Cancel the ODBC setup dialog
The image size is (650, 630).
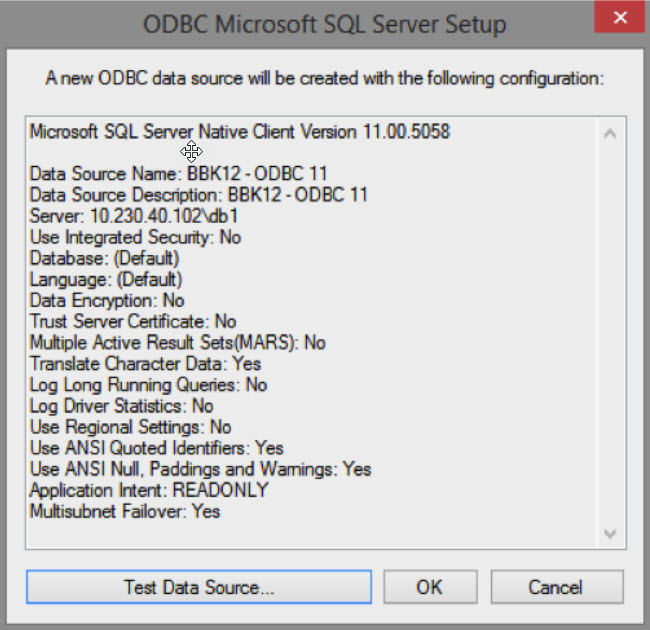point(557,587)
